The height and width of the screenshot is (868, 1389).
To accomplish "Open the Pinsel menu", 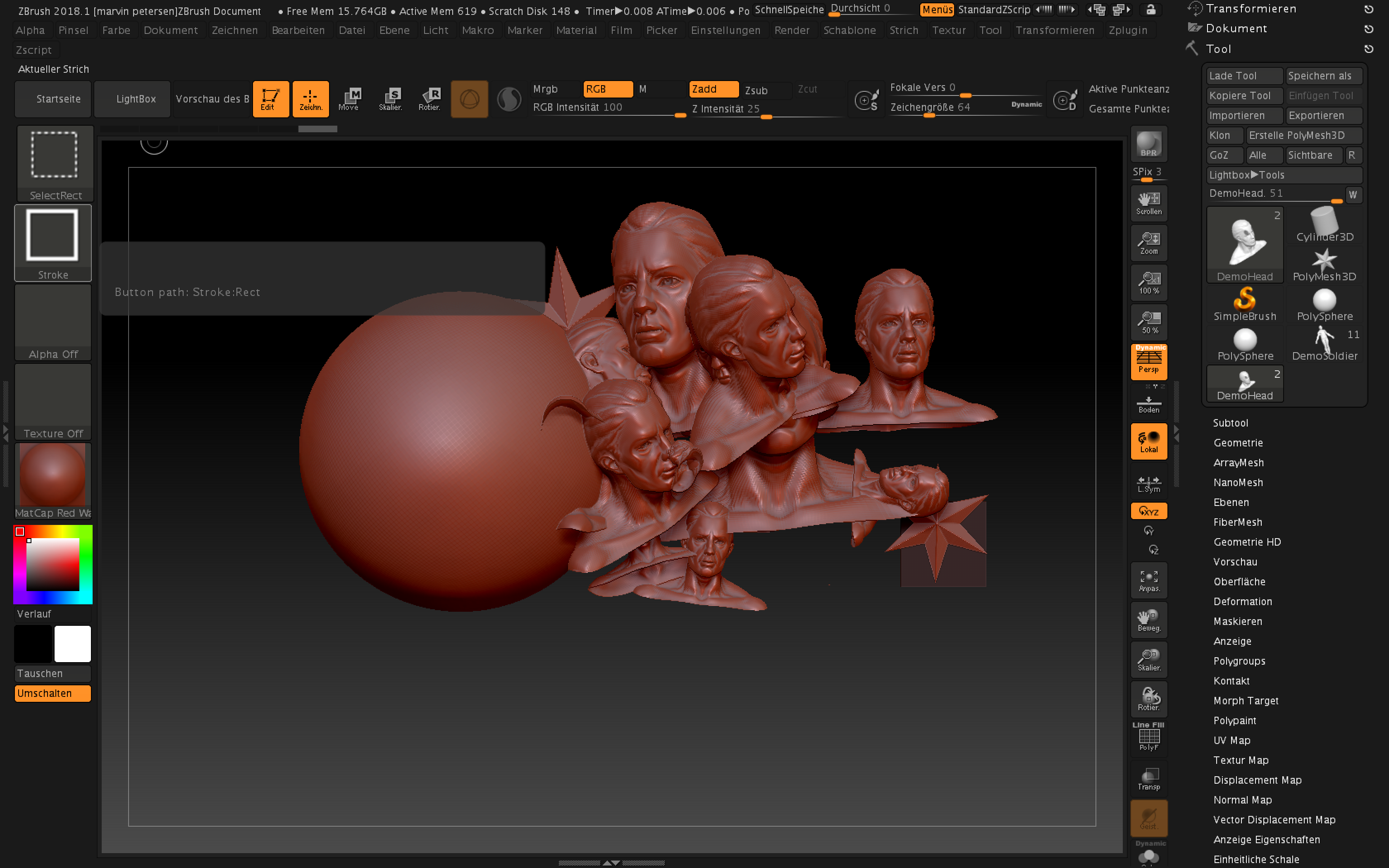I will tap(74, 30).
